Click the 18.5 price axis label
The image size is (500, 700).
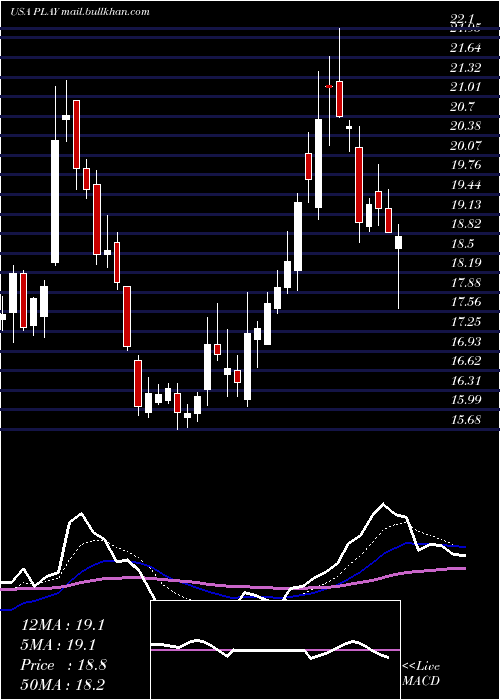click(463, 243)
